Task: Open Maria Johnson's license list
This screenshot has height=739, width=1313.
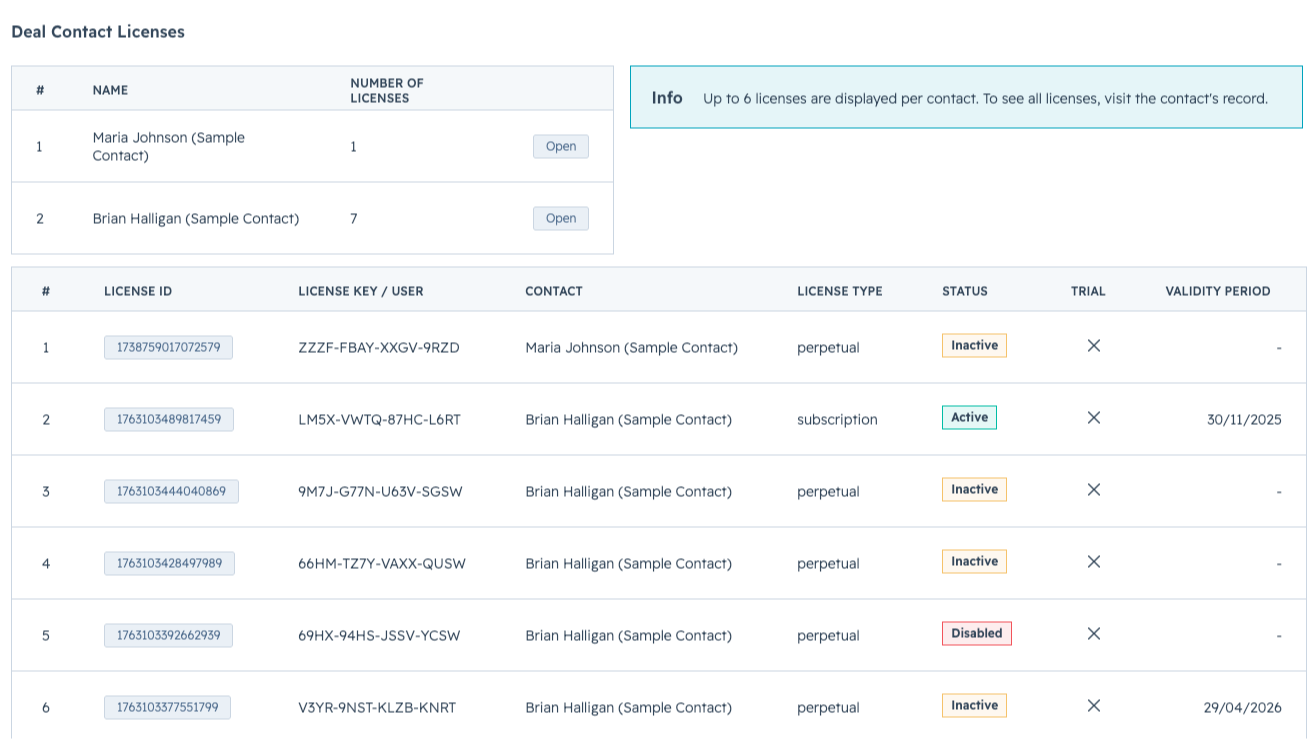Action: [x=560, y=146]
